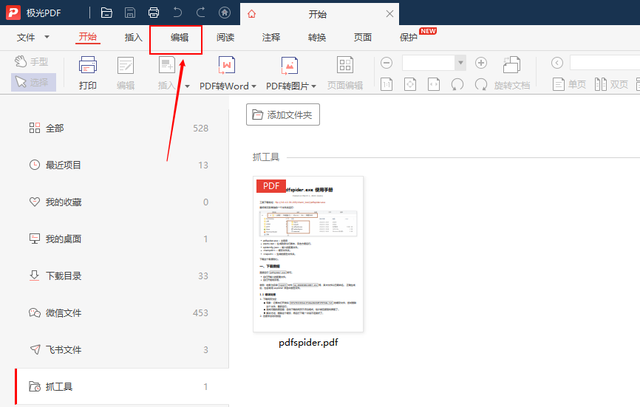The width and height of the screenshot is (640, 407).
Task: Click the home icon in title bar
Action: (224, 13)
